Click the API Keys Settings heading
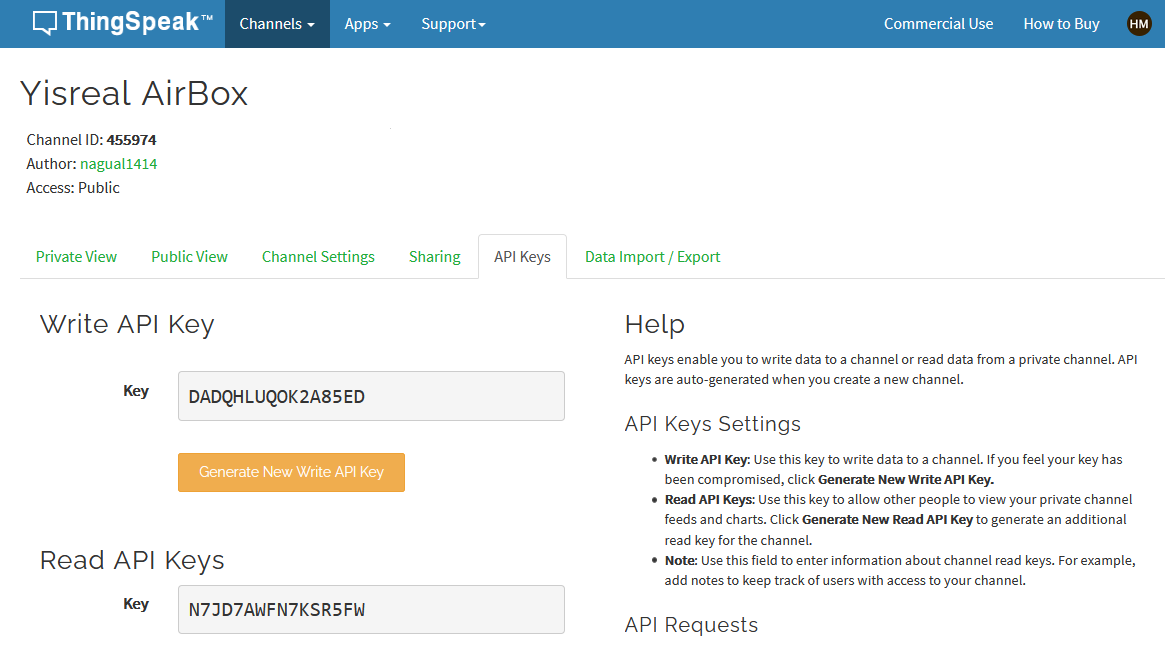 [713, 424]
